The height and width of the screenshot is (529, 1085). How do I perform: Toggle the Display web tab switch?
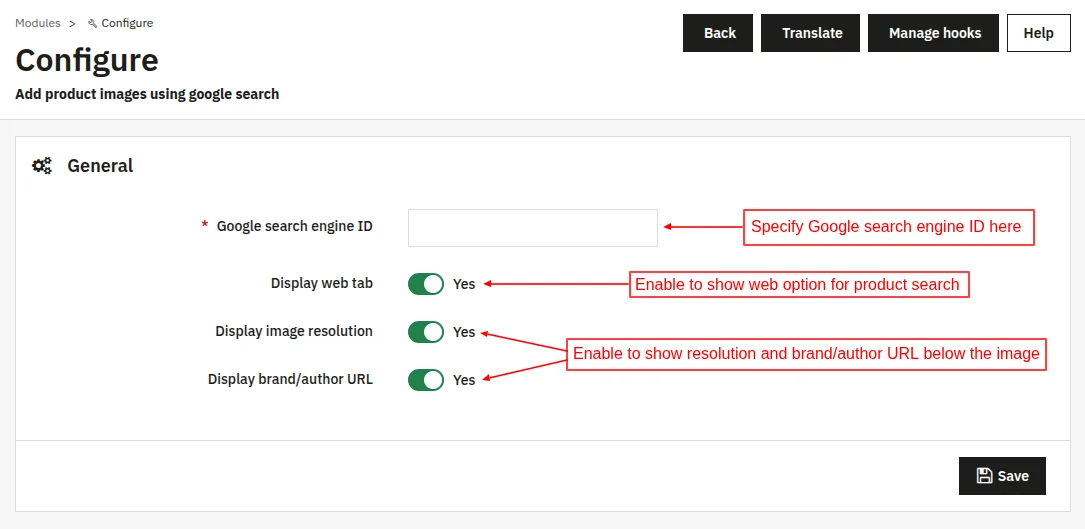426,284
